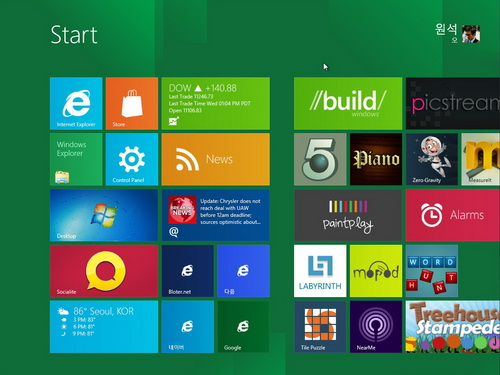Viewport: 500px width, 375px height.
Task: Open the MeasureIt tile
Action: tap(481, 159)
